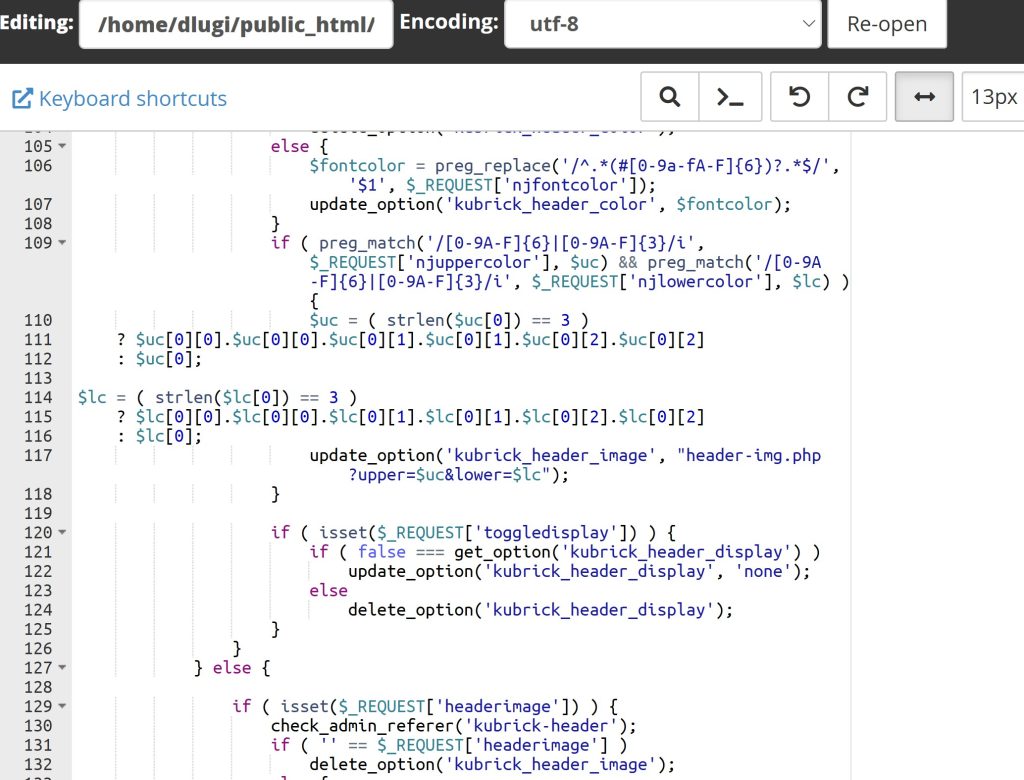Collapse the code fold at line 105
The height and width of the screenshot is (780, 1024).
point(62,147)
